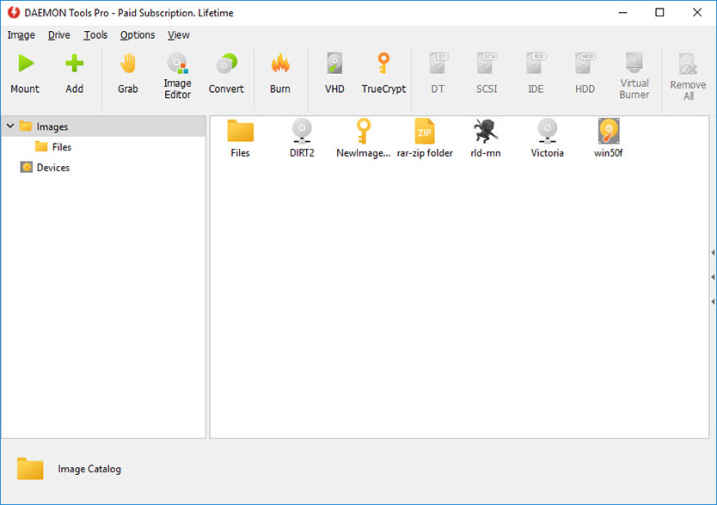Open the TrueCrypt tool
The width and height of the screenshot is (717, 505).
click(383, 74)
